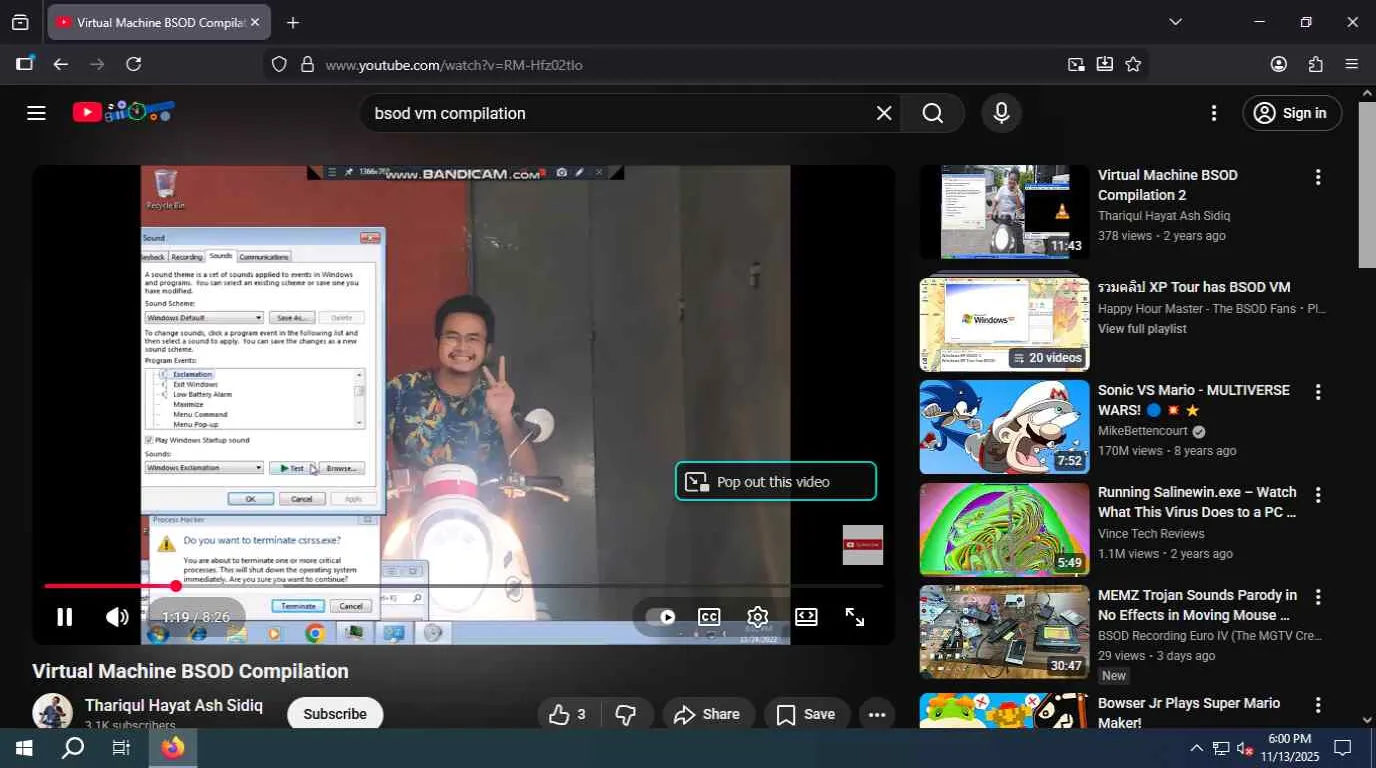Clear the search box with the X
The height and width of the screenshot is (768, 1376).
click(884, 113)
